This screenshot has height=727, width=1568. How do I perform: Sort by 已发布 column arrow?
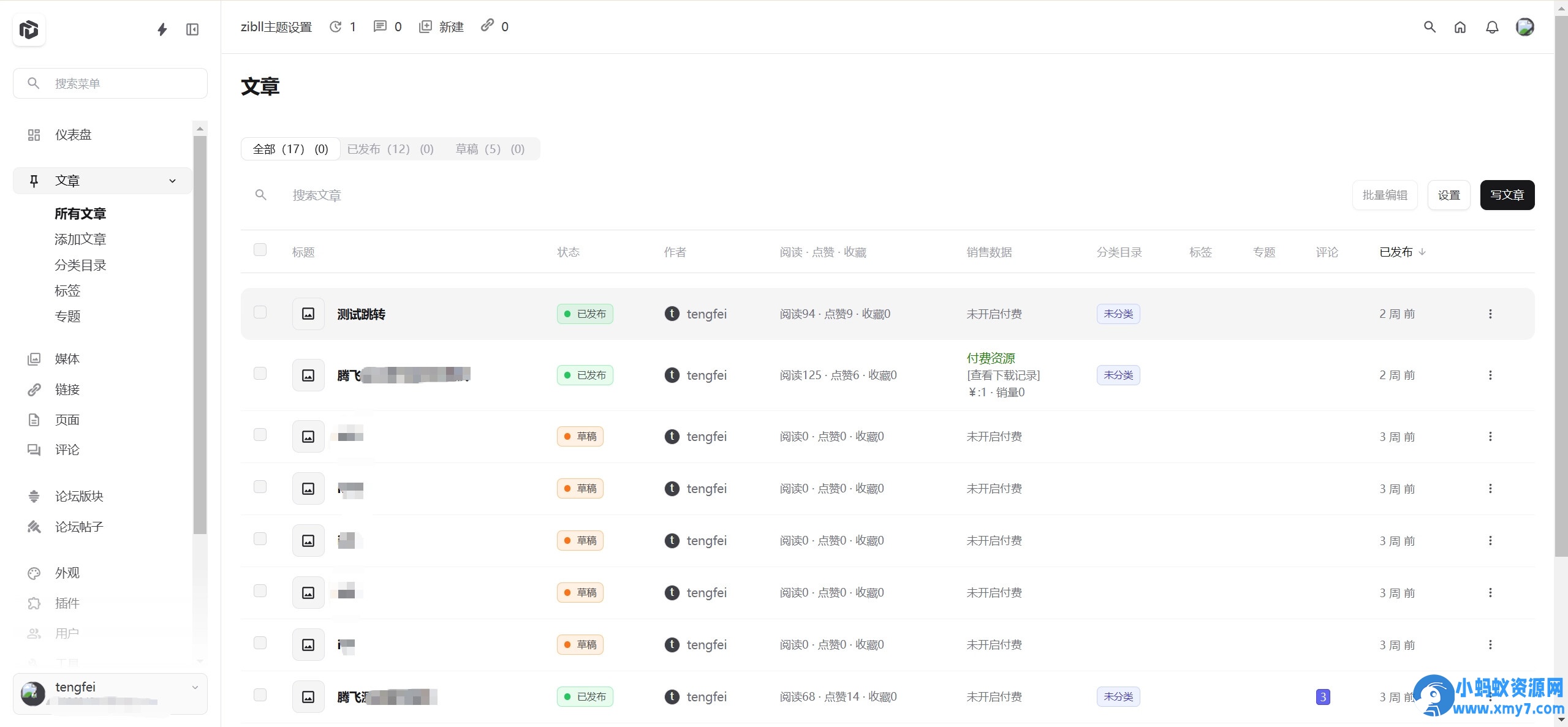(1422, 252)
